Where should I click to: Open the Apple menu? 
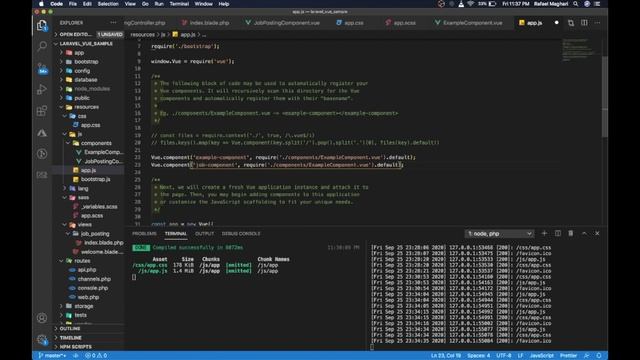(x=41, y=4)
